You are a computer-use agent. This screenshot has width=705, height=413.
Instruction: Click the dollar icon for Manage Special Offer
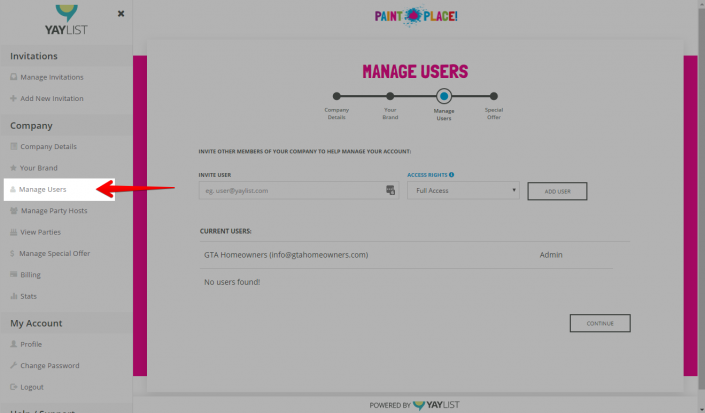pos(12,253)
